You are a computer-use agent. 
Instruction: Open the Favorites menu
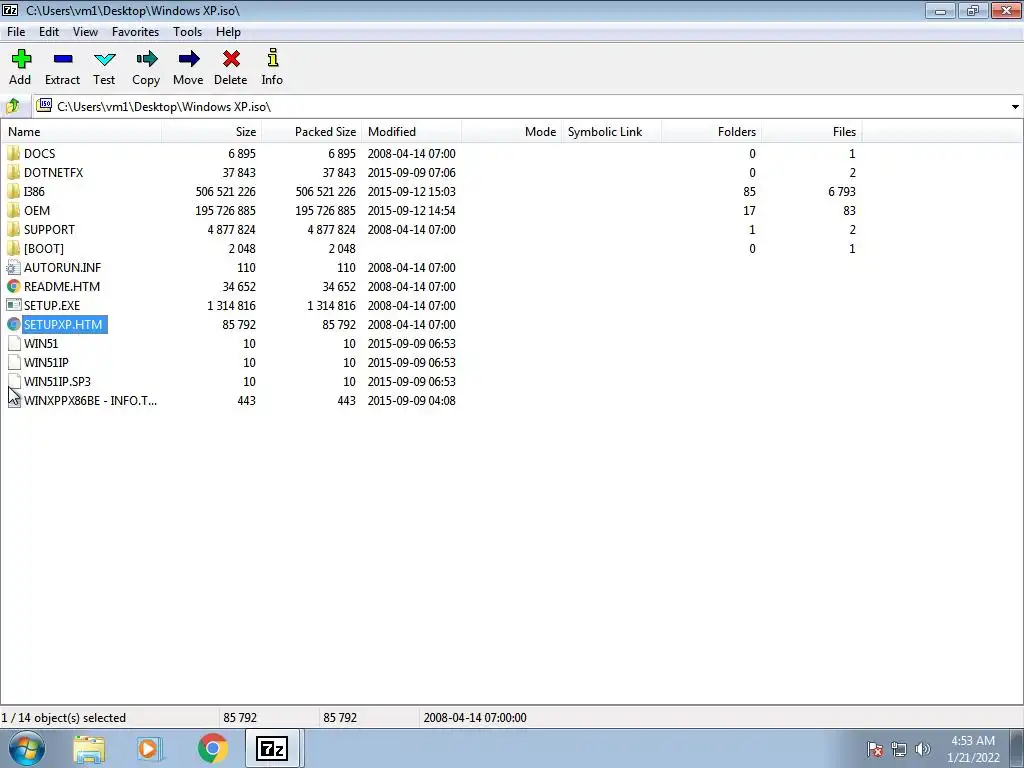tap(135, 31)
